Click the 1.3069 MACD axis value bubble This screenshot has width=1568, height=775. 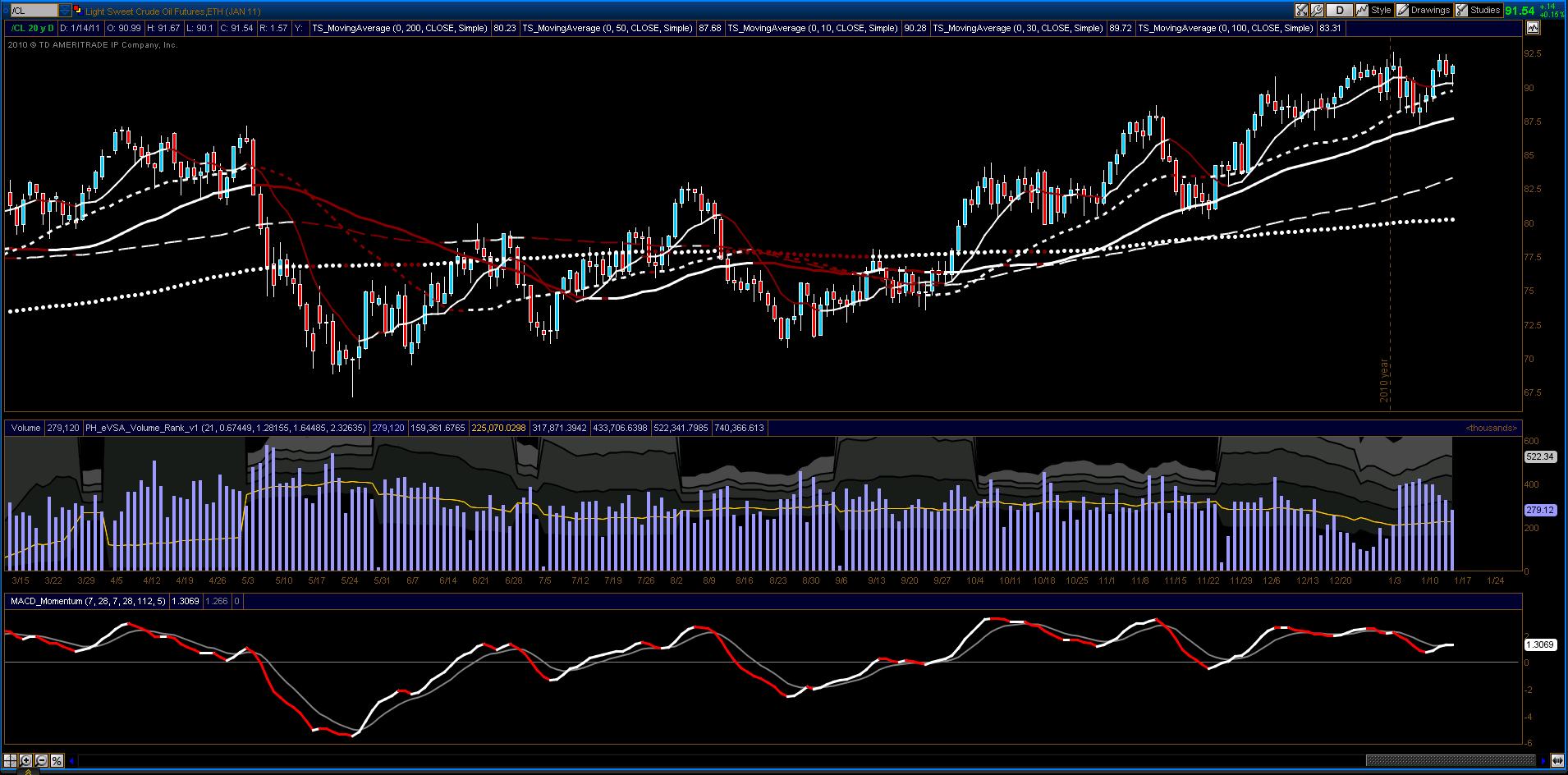[x=1540, y=645]
